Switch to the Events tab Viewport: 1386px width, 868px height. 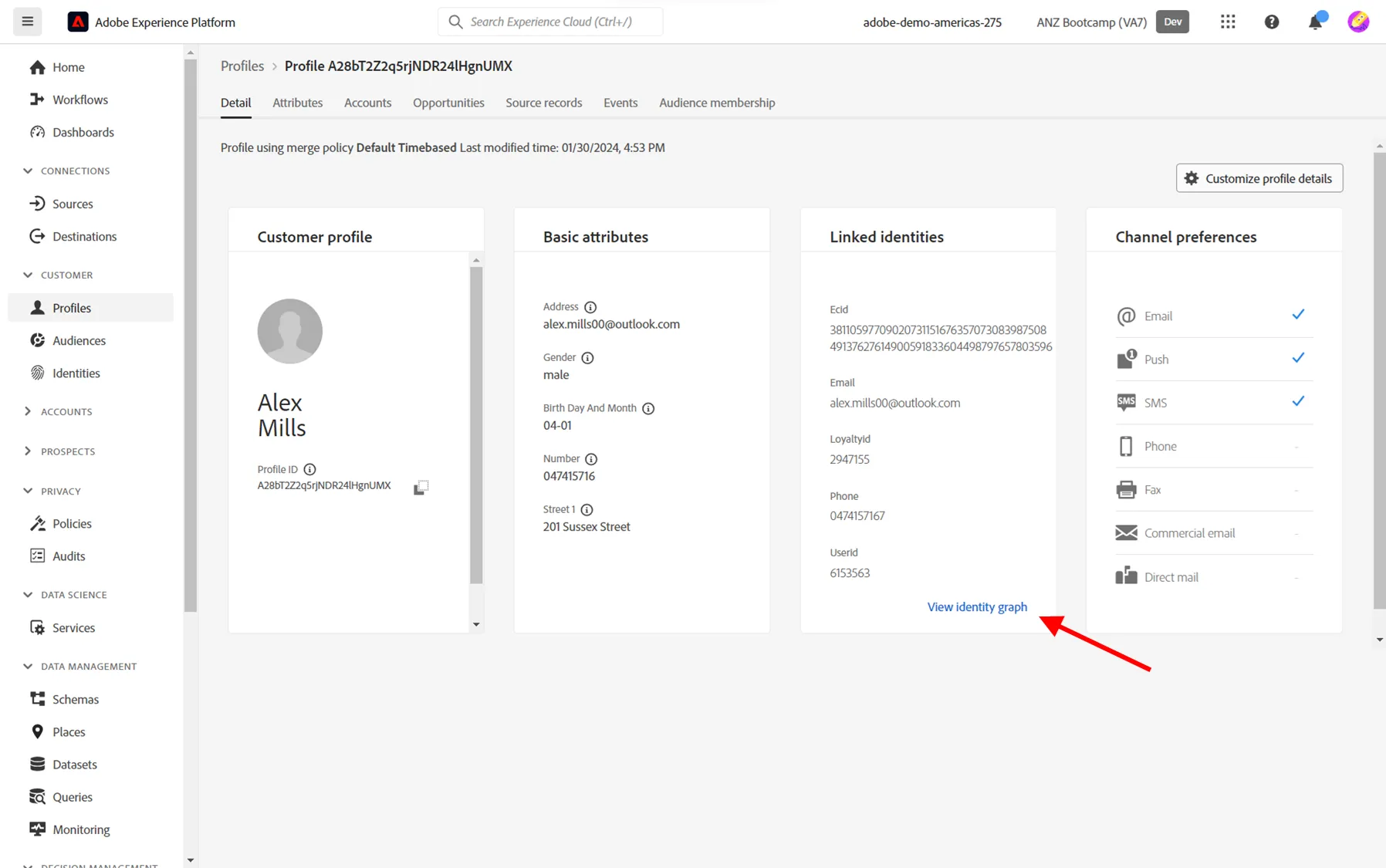(620, 103)
